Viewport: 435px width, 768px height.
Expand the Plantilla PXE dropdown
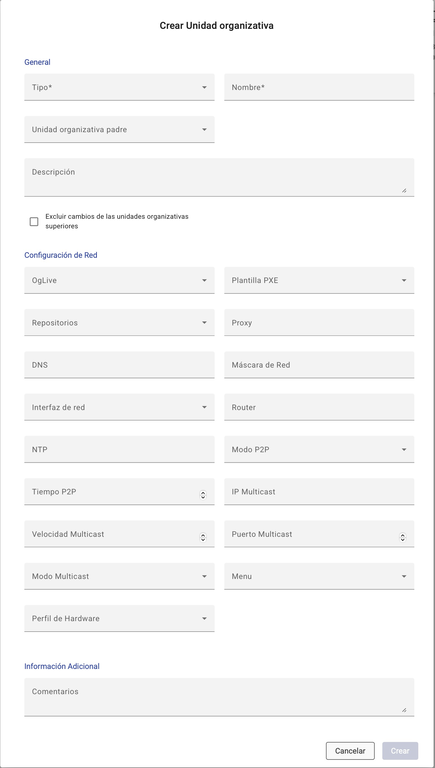pyautogui.click(x=319, y=281)
